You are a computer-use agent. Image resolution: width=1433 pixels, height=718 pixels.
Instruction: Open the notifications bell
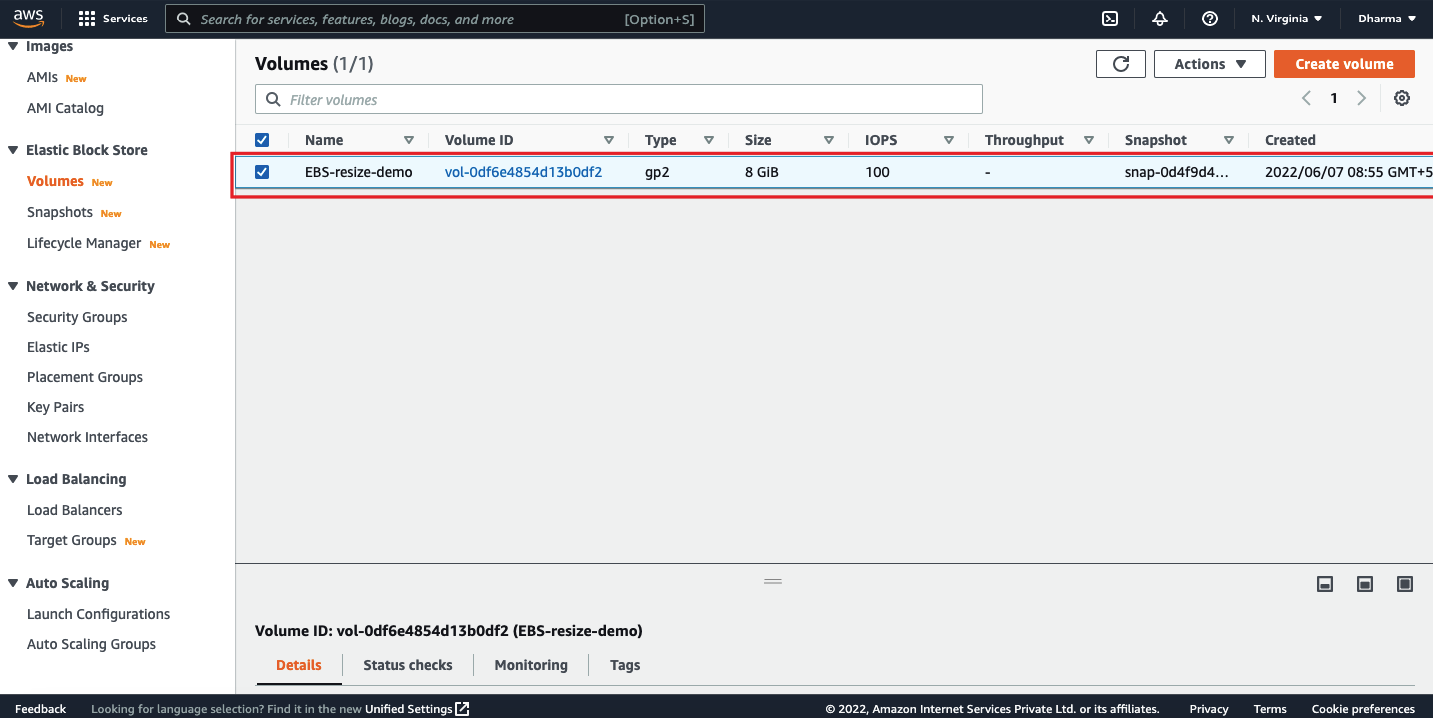(1160, 19)
